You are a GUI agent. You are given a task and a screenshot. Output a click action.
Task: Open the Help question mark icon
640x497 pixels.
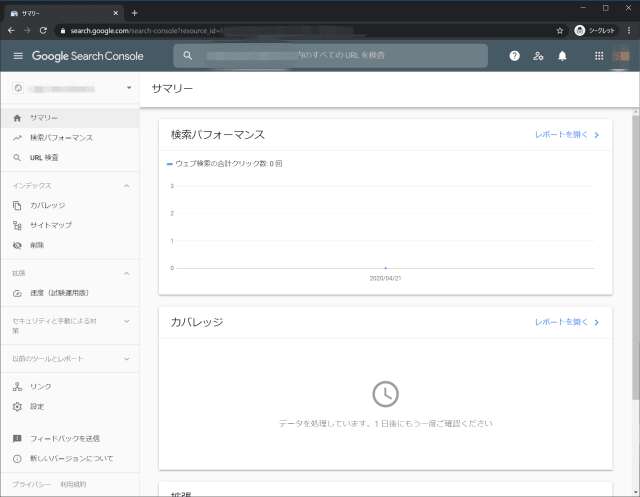pos(514,56)
